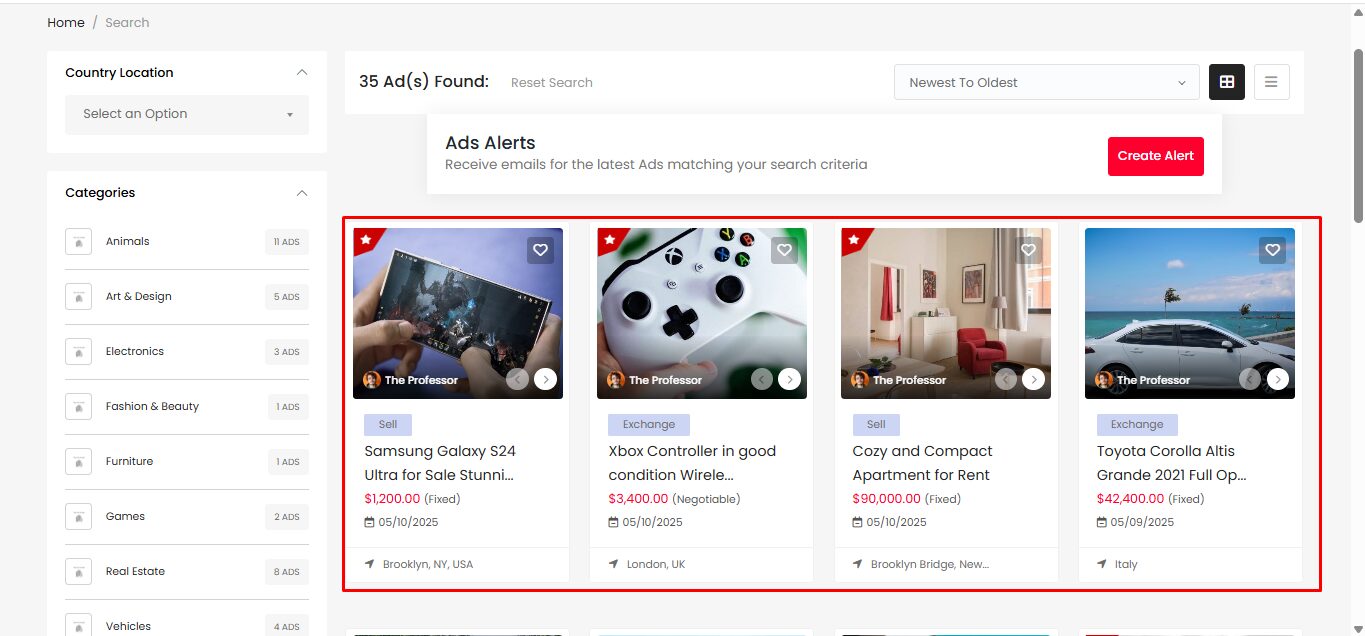Screen dimensions: 1365x636
Task: Show previous image of Xbox Controller ad
Action: (762, 379)
